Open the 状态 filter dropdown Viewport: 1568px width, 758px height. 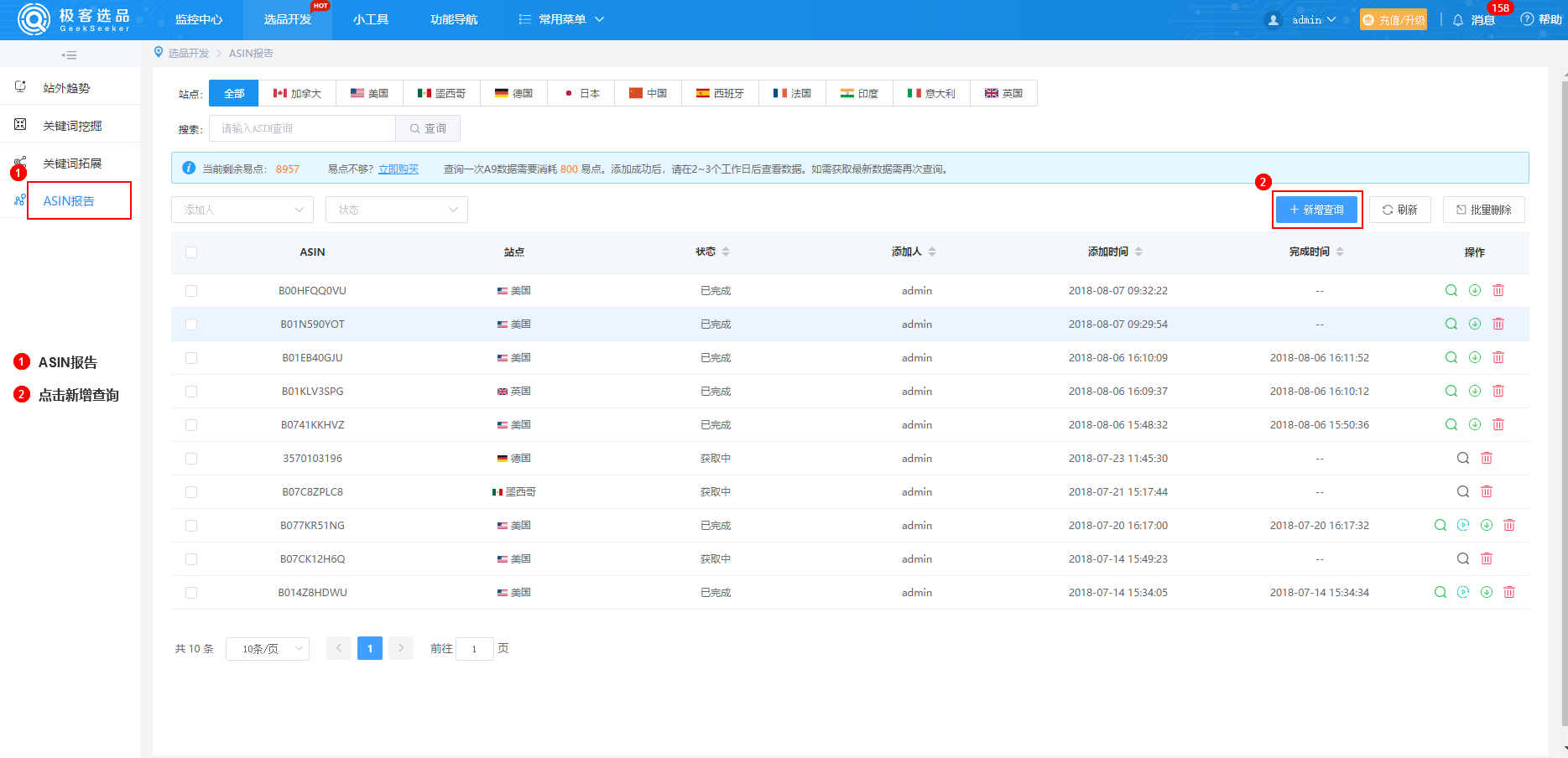(x=397, y=210)
